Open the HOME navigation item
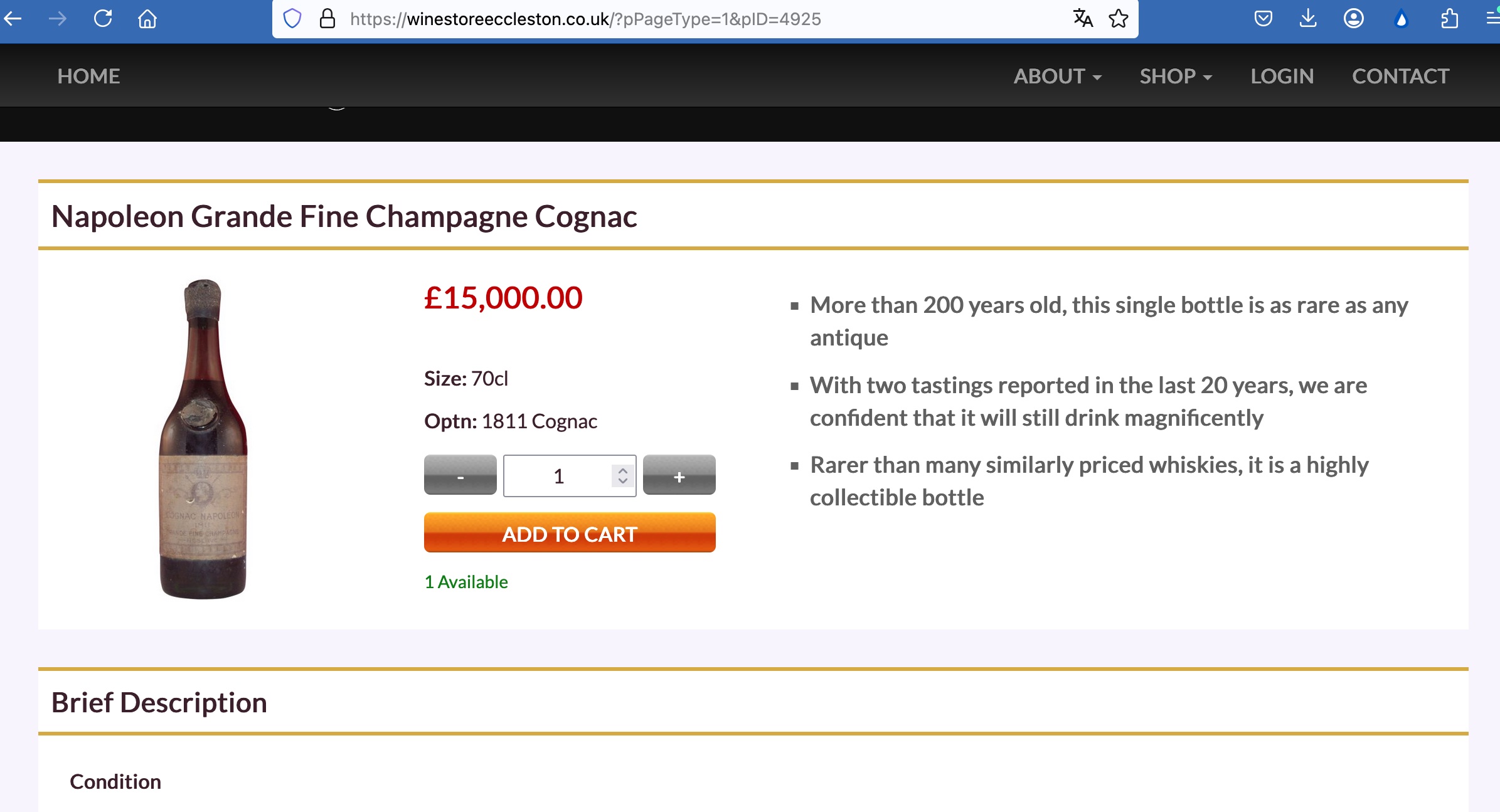This screenshot has height=812, width=1500. [x=88, y=76]
